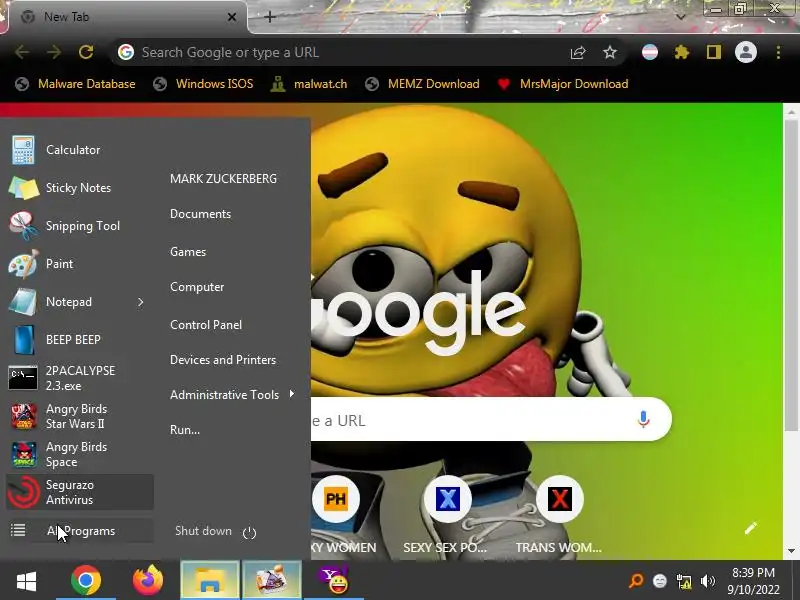Open the taskbar photo app icon
Image resolution: width=800 pixels, height=600 pixels.
(x=272, y=581)
